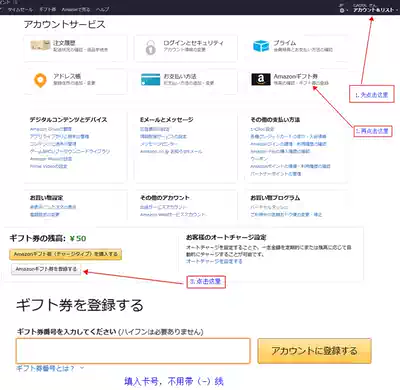This screenshot has width=400, height=390.
Task: Open the Amazonコイン management link
Action: pos(288,144)
